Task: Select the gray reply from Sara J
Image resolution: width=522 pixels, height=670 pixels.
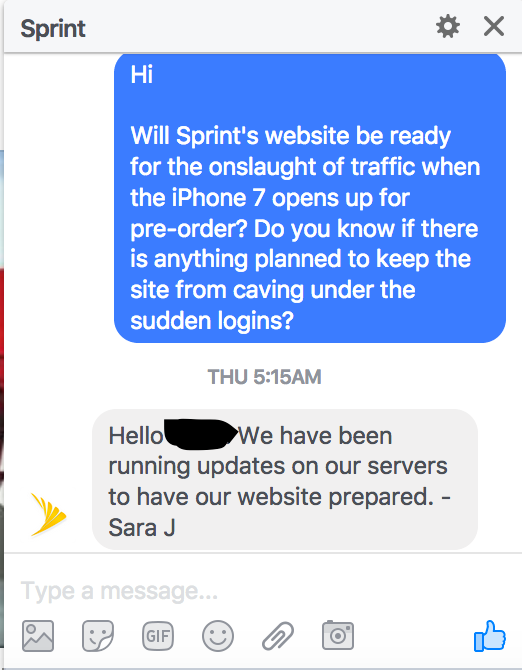Action: coord(285,479)
